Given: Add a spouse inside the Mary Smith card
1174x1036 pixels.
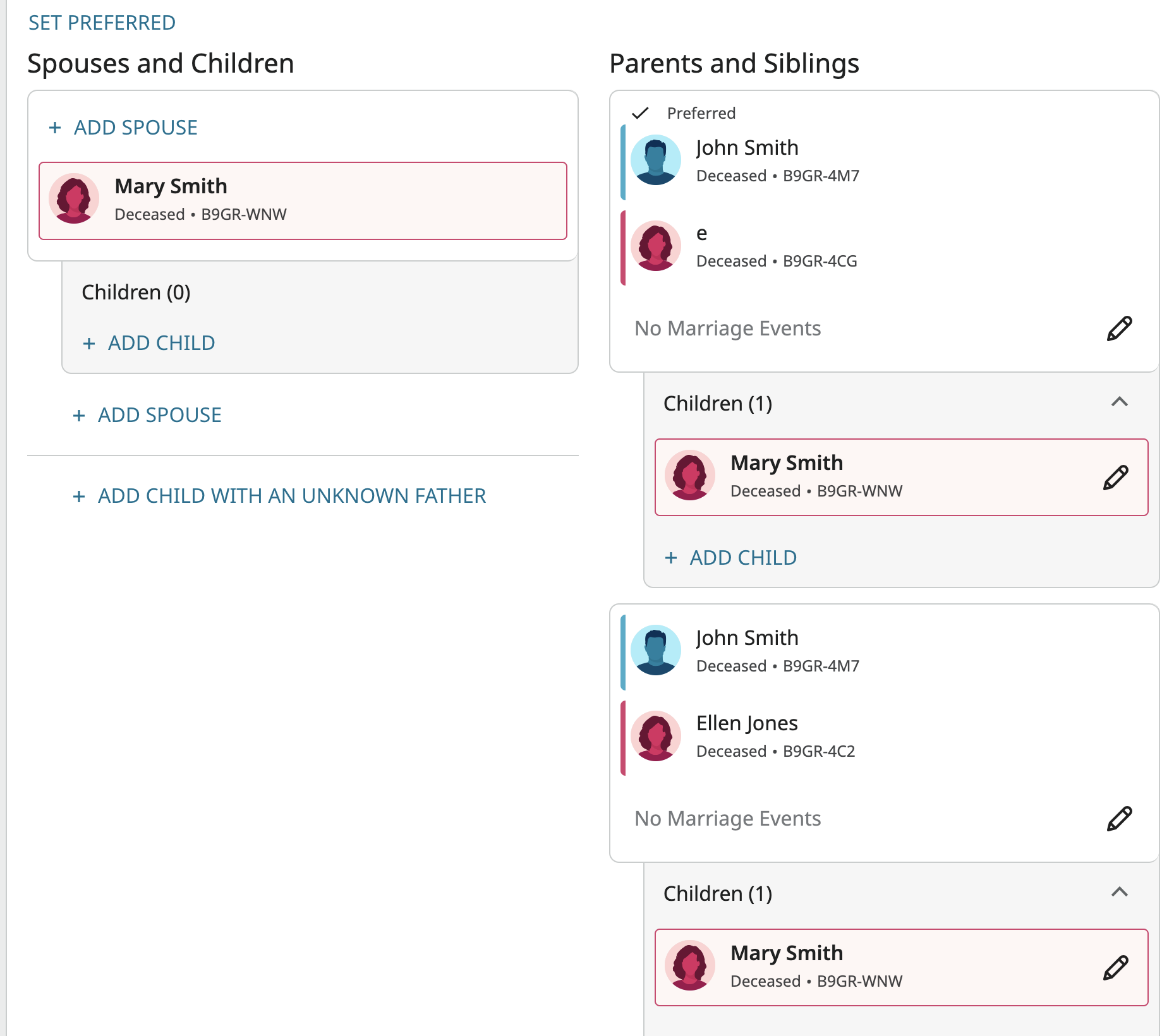Looking at the screenshot, I should (x=124, y=128).
